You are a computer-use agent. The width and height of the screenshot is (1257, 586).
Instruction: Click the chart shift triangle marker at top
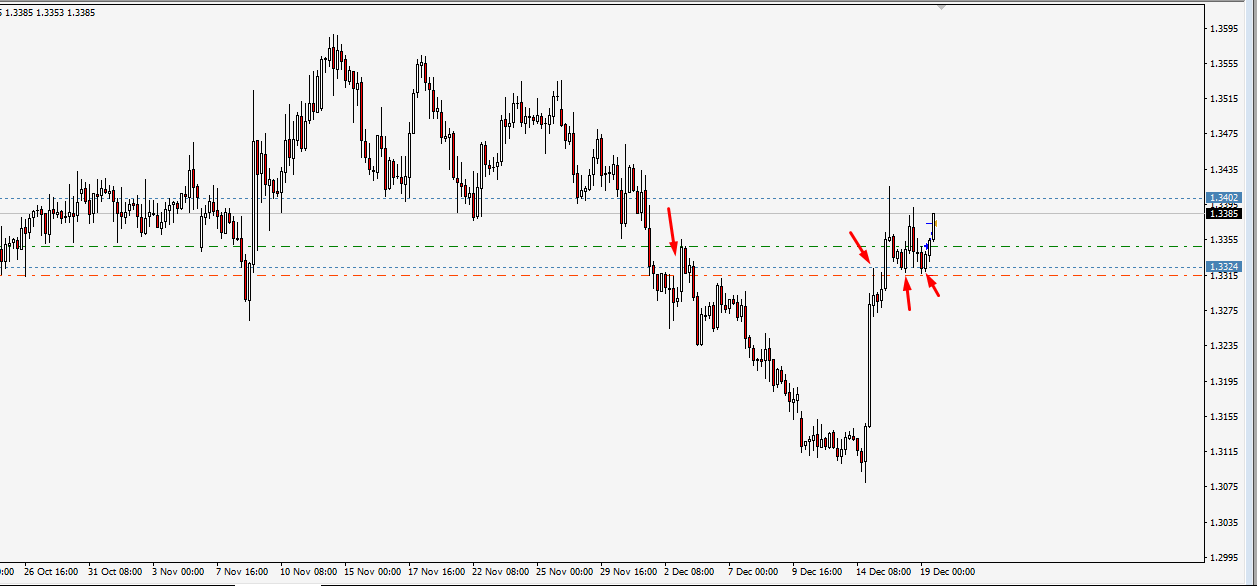(x=940, y=7)
